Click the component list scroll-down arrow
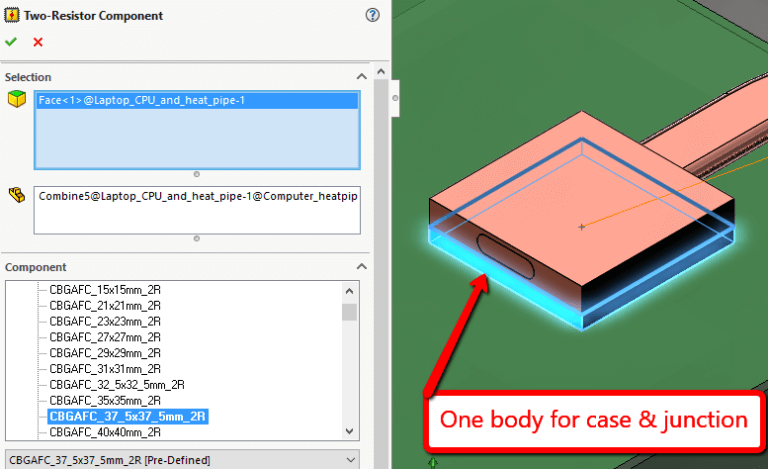Viewport: 768px width, 469px height. [x=349, y=431]
